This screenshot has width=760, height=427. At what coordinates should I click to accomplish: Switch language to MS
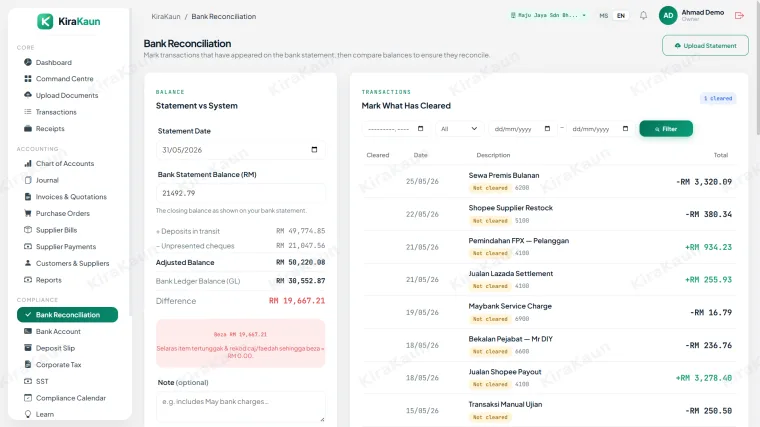(x=603, y=16)
